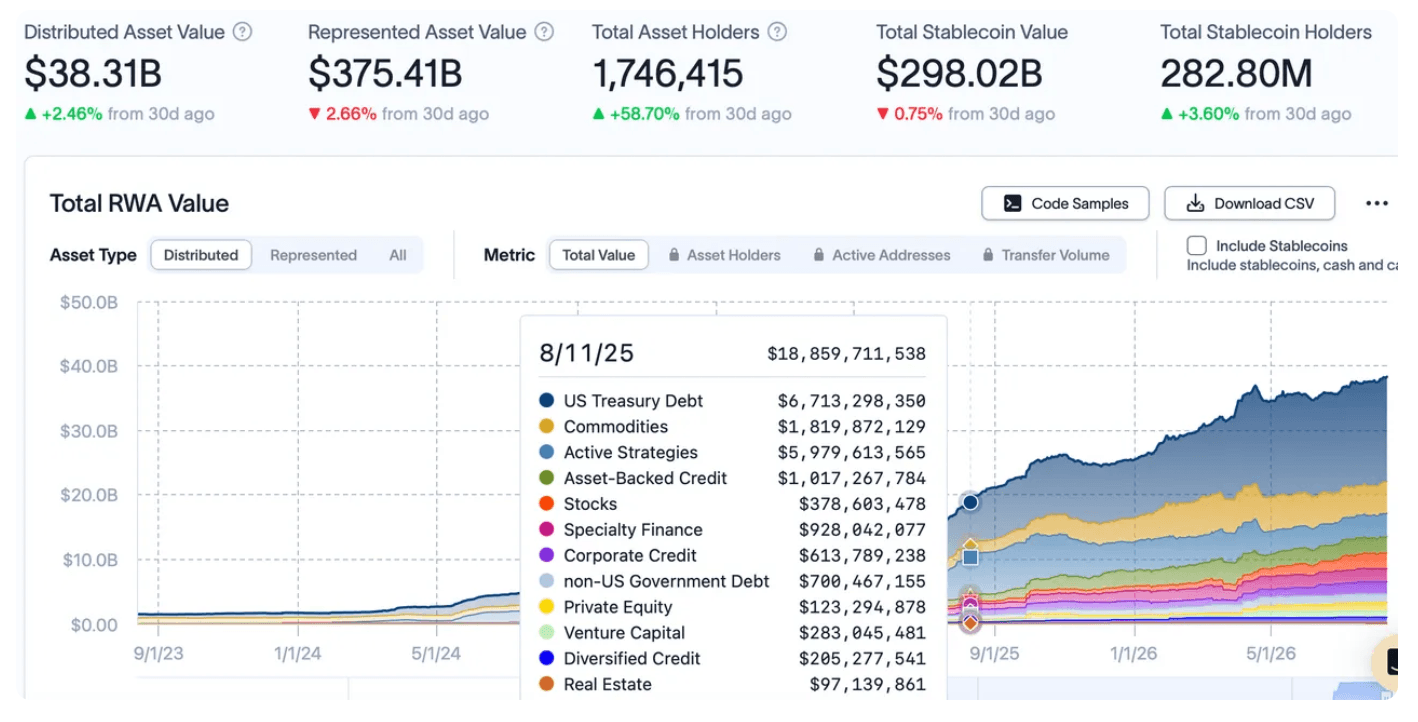Image resolution: width=1418 pixels, height=722 pixels.
Task: Click the 1/1/26 x-axis date label
Action: (x=1133, y=654)
